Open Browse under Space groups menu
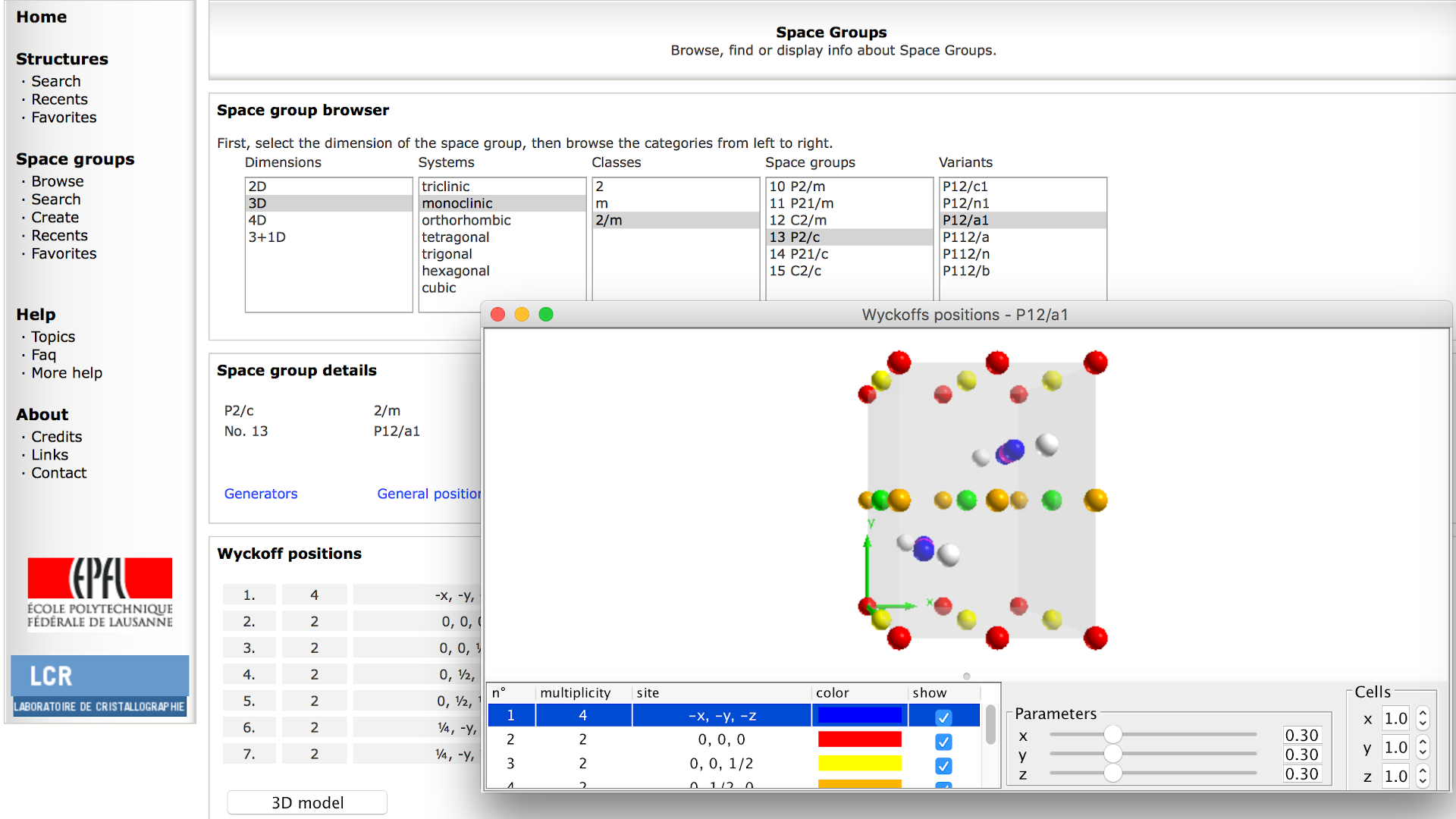This screenshot has height=819, width=1456. (x=58, y=181)
